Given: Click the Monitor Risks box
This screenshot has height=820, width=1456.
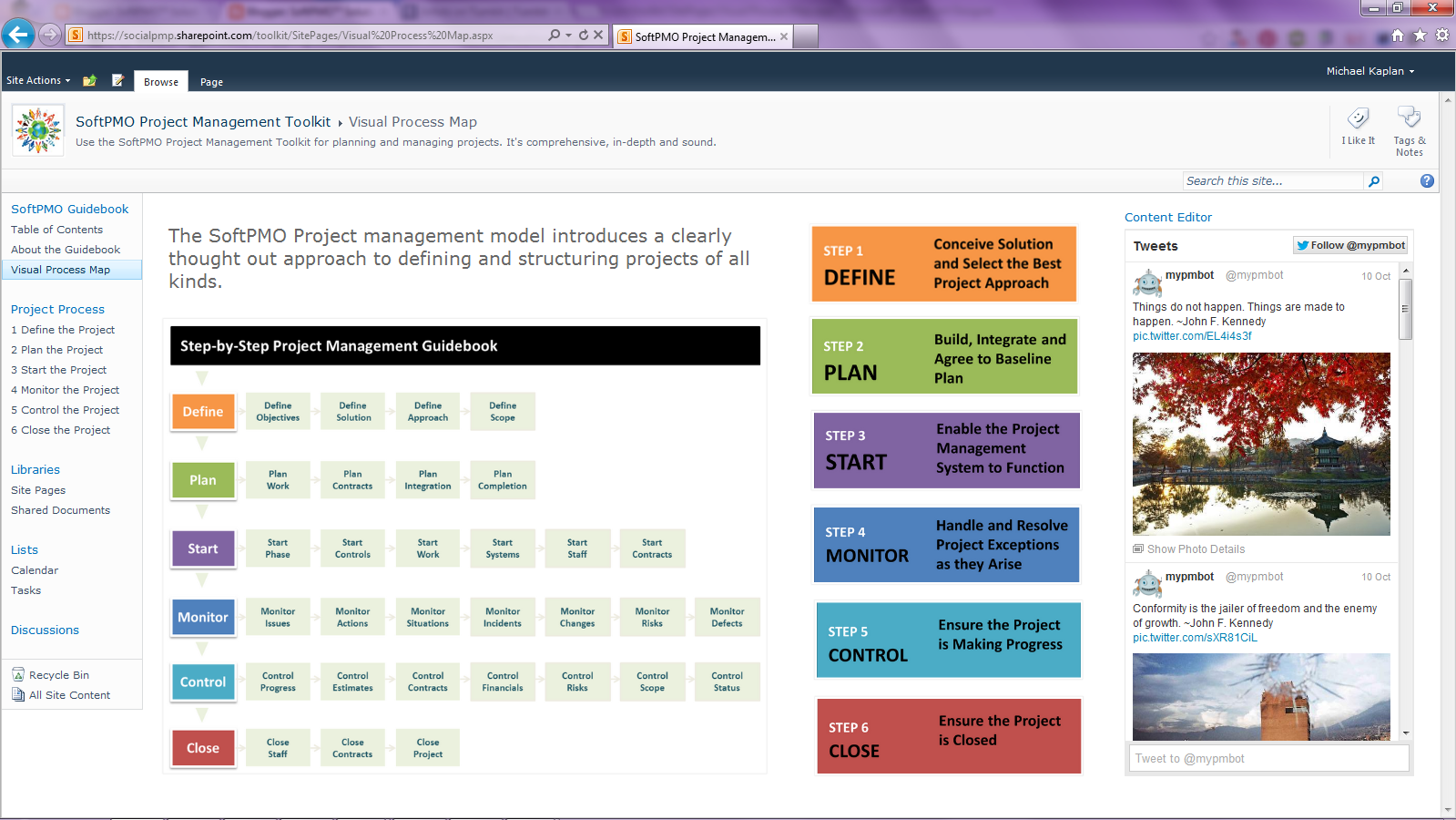Looking at the screenshot, I should click(x=652, y=617).
